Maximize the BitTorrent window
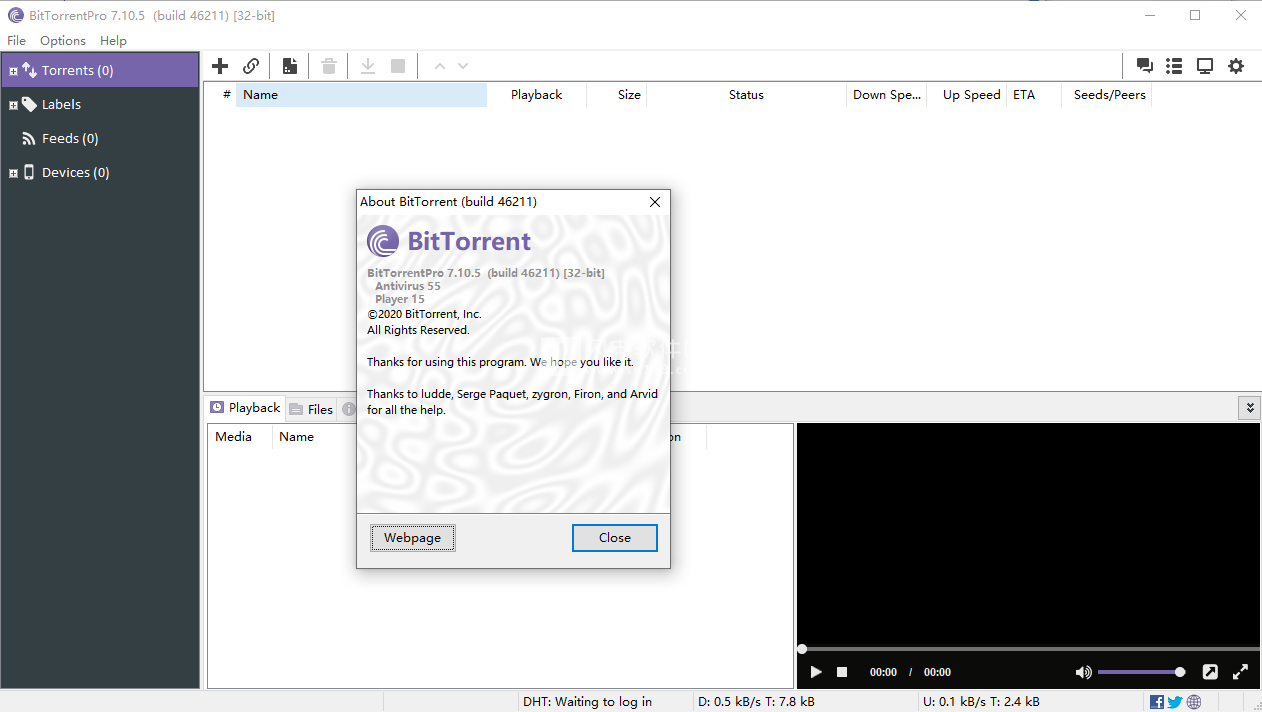1262x712 pixels. tap(1195, 15)
